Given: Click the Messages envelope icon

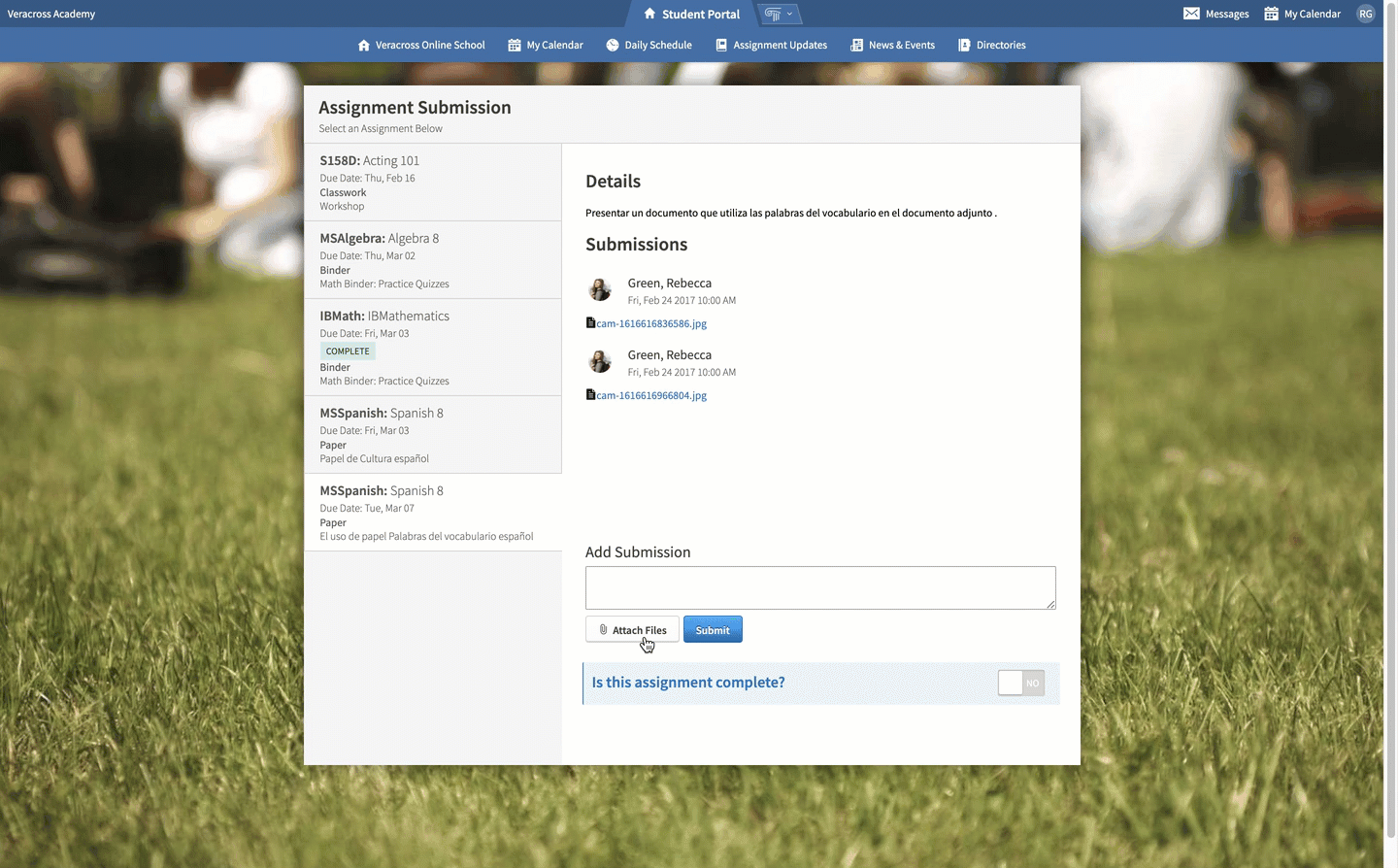Looking at the screenshot, I should point(1190,13).
